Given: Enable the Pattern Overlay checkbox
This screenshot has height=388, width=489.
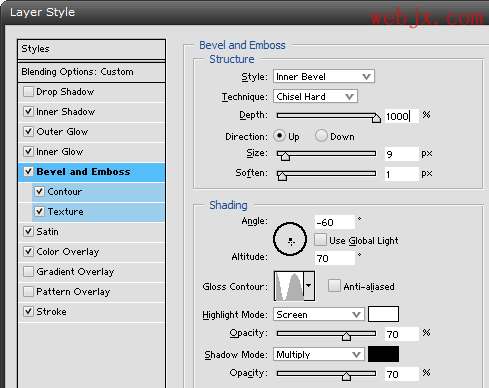Looking at the screenshot, I should pyautogui.click(x=28, y=291).
